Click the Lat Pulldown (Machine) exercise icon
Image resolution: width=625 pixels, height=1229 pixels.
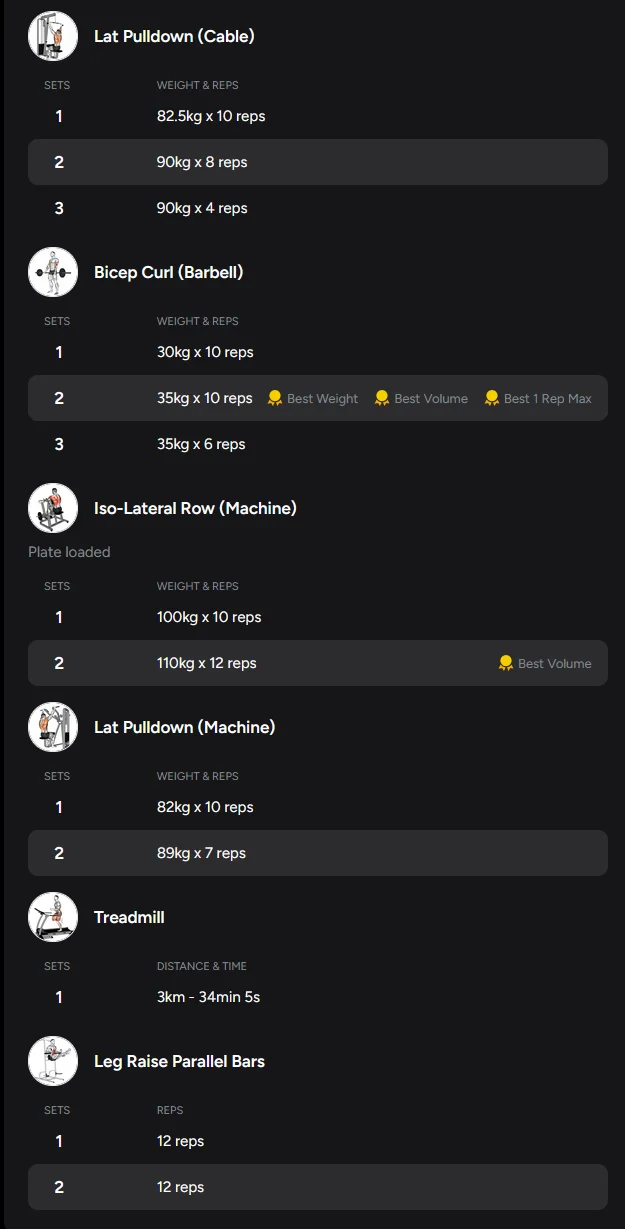click(53, 727)
